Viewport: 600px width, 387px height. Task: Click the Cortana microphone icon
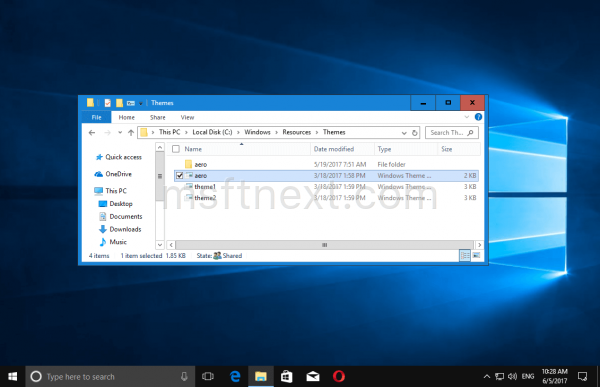click(x=184, y=377)
